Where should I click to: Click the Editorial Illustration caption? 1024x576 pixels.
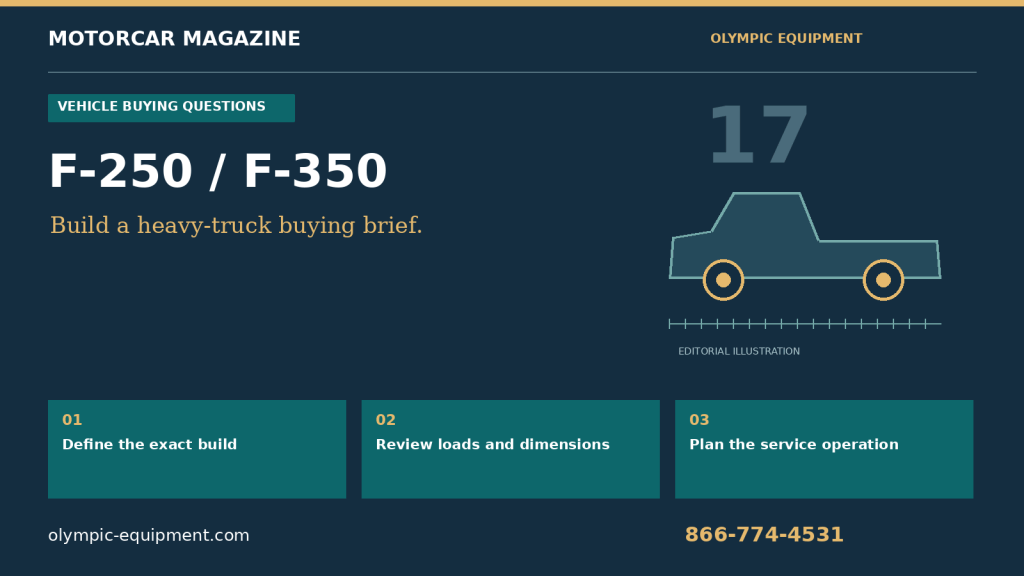click(739, 351)
